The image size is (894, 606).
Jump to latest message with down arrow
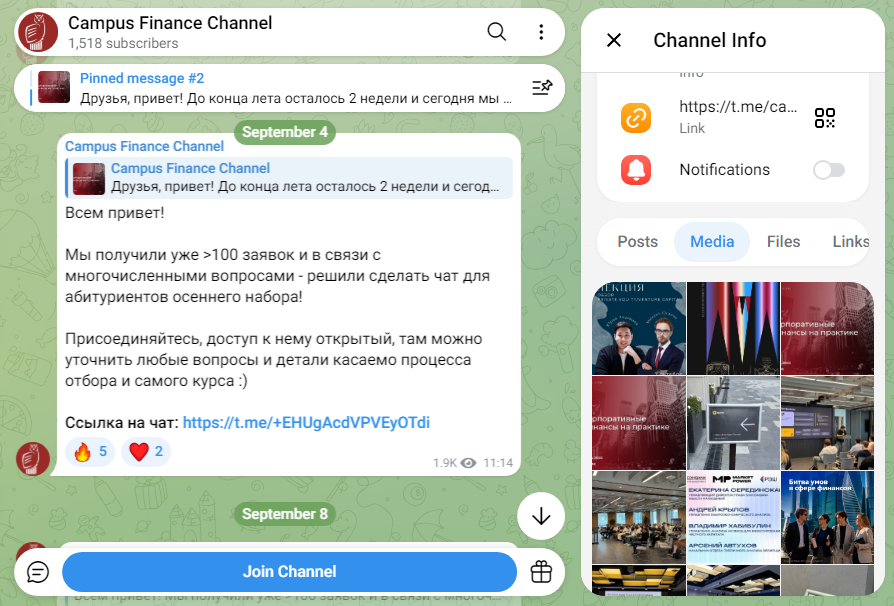(541, 516)
